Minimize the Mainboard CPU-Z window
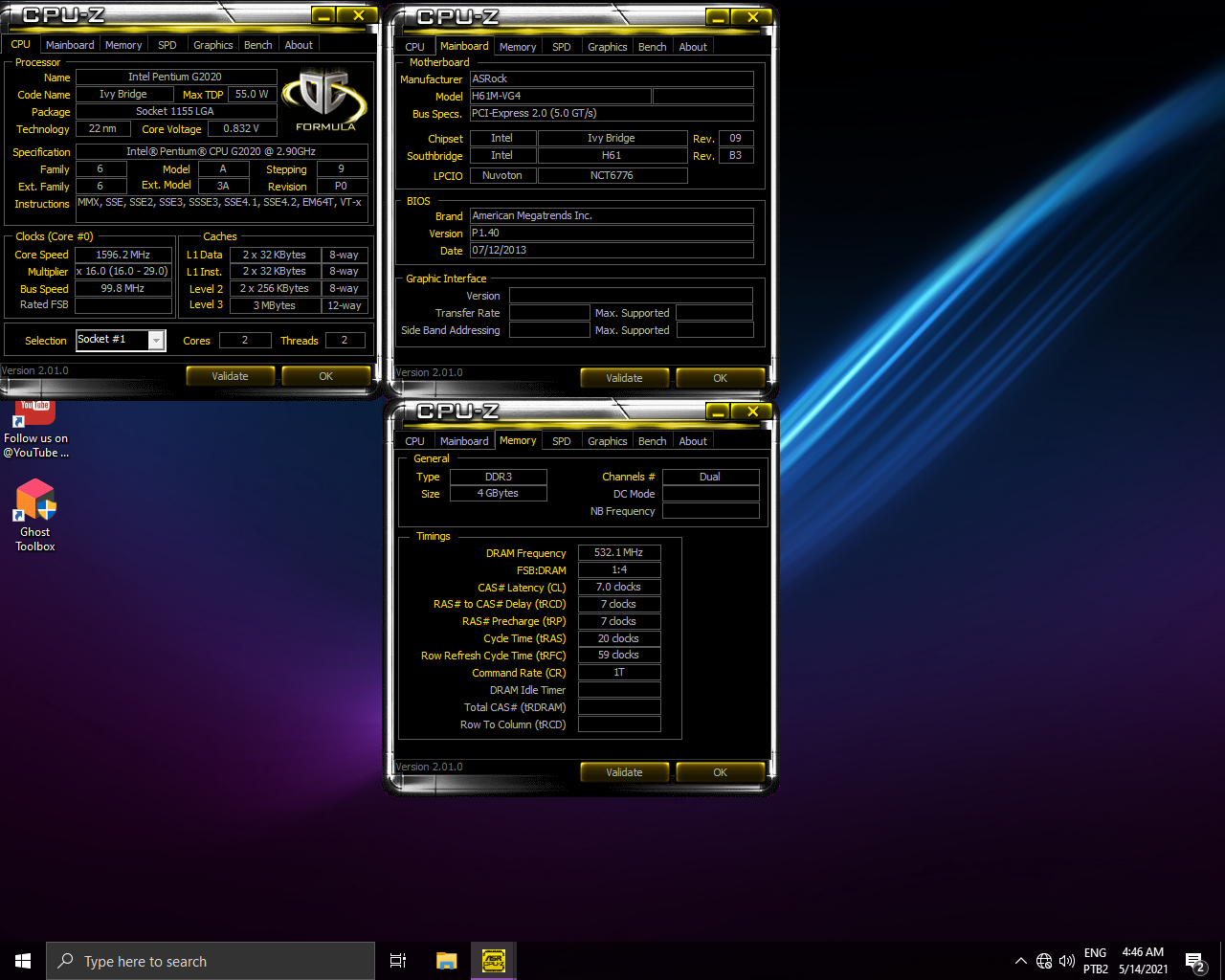This screenshot has height=980, width=1225. click(x=718, y=17)
